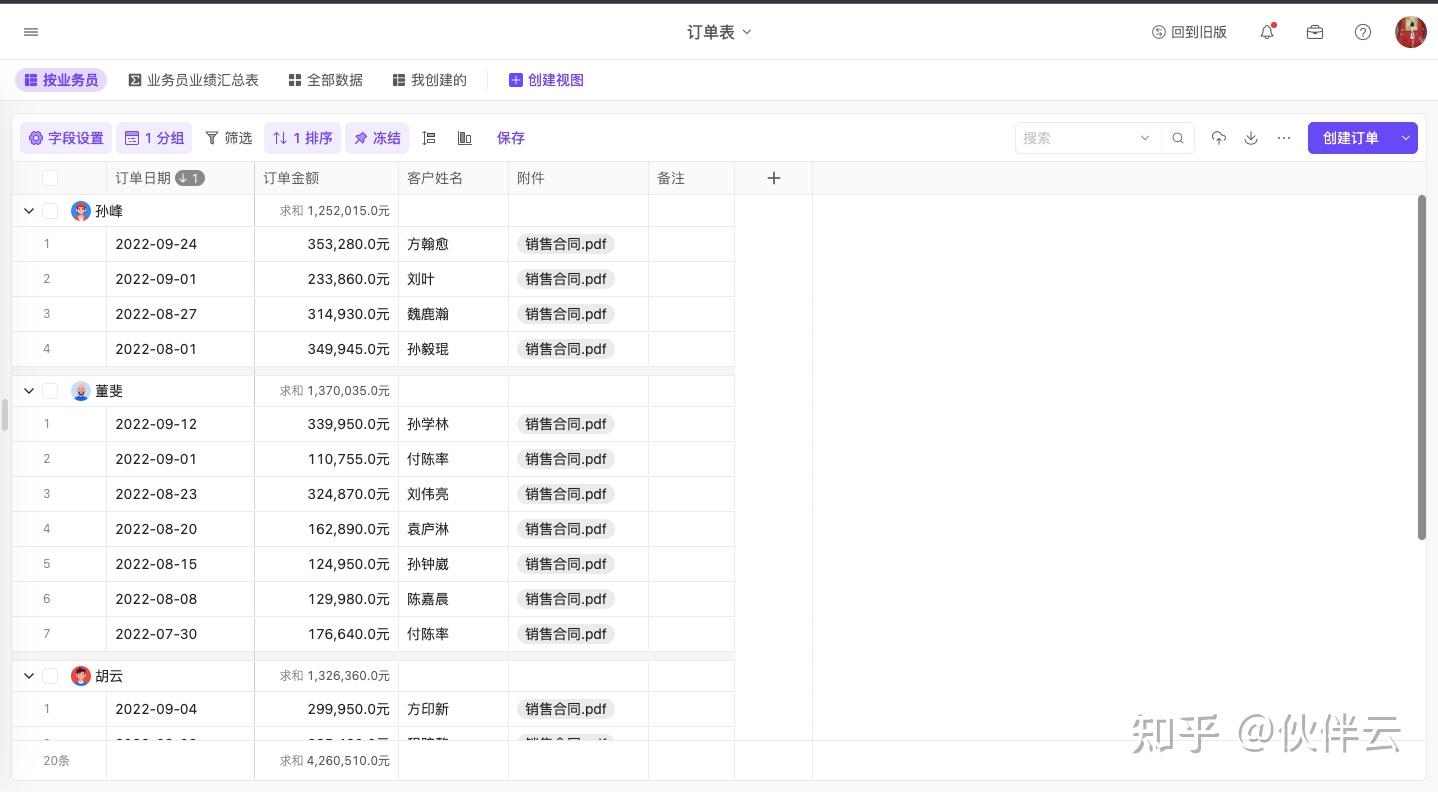Open the 筛选 filter button

(228, 138)
